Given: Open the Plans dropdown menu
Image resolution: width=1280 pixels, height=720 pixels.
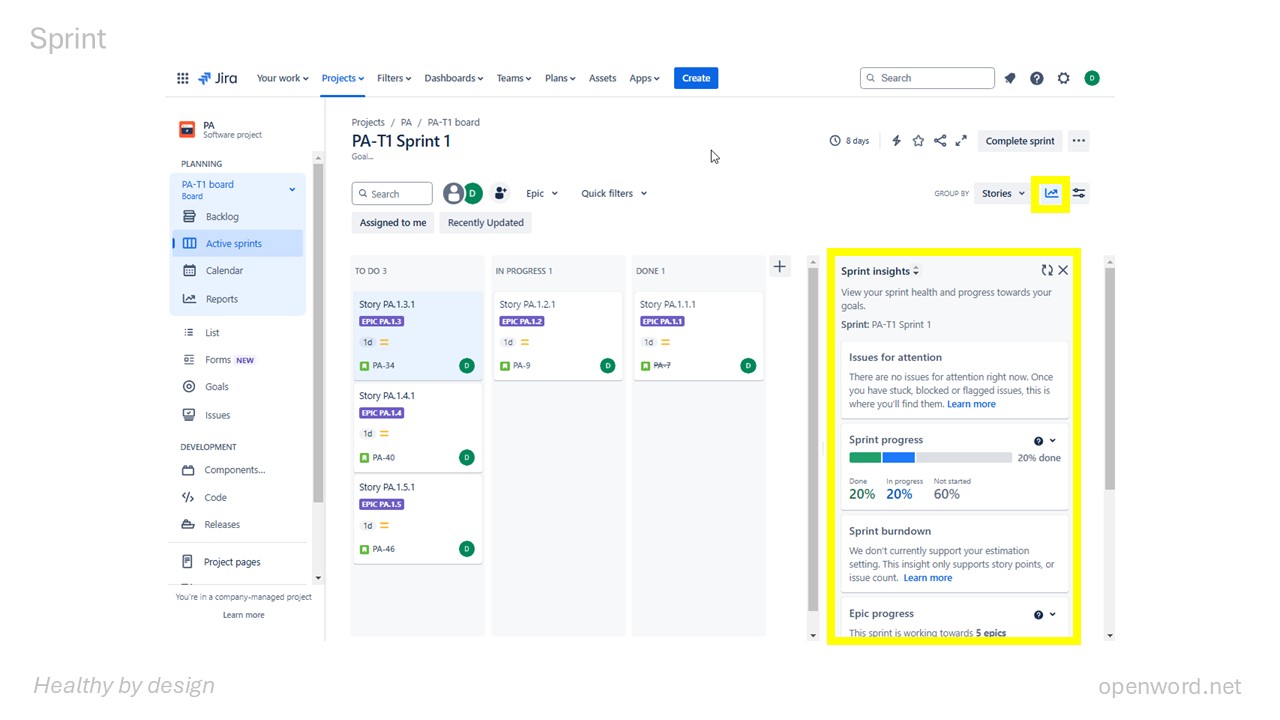Looking at the screenshot, I should [560, 78].
